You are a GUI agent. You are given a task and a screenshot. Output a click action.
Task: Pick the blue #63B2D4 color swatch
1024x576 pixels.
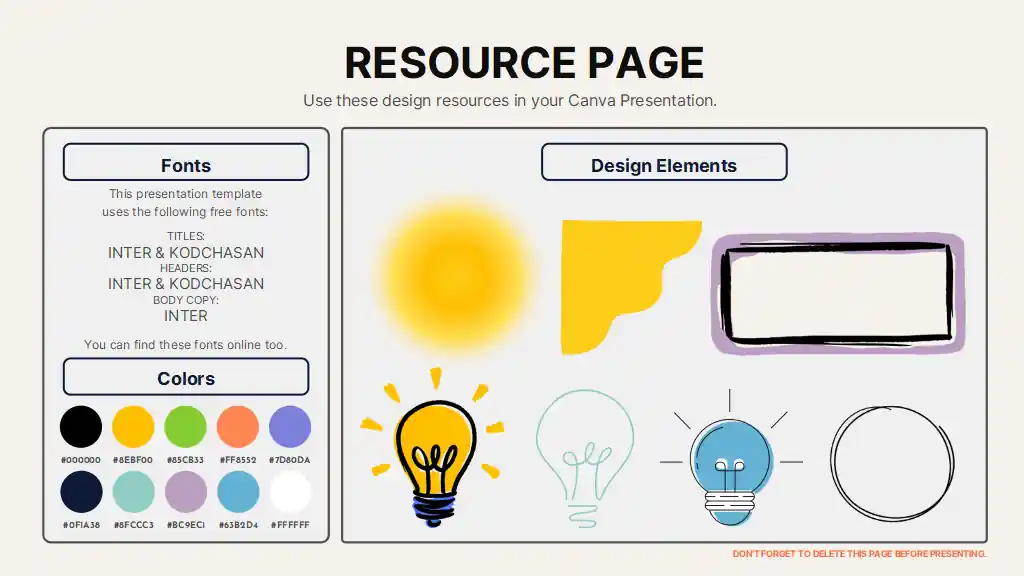coord(238,492)
